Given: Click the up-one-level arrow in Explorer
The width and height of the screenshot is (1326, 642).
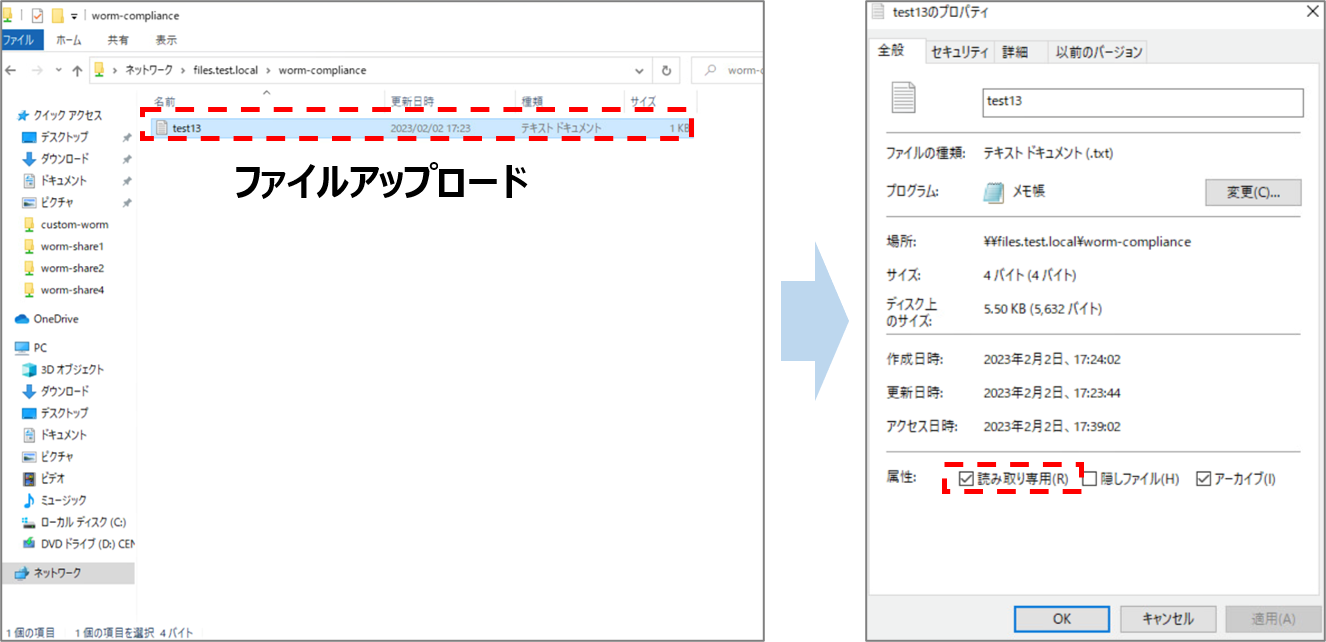Looking at the screenshot, I should pos(77,71).
